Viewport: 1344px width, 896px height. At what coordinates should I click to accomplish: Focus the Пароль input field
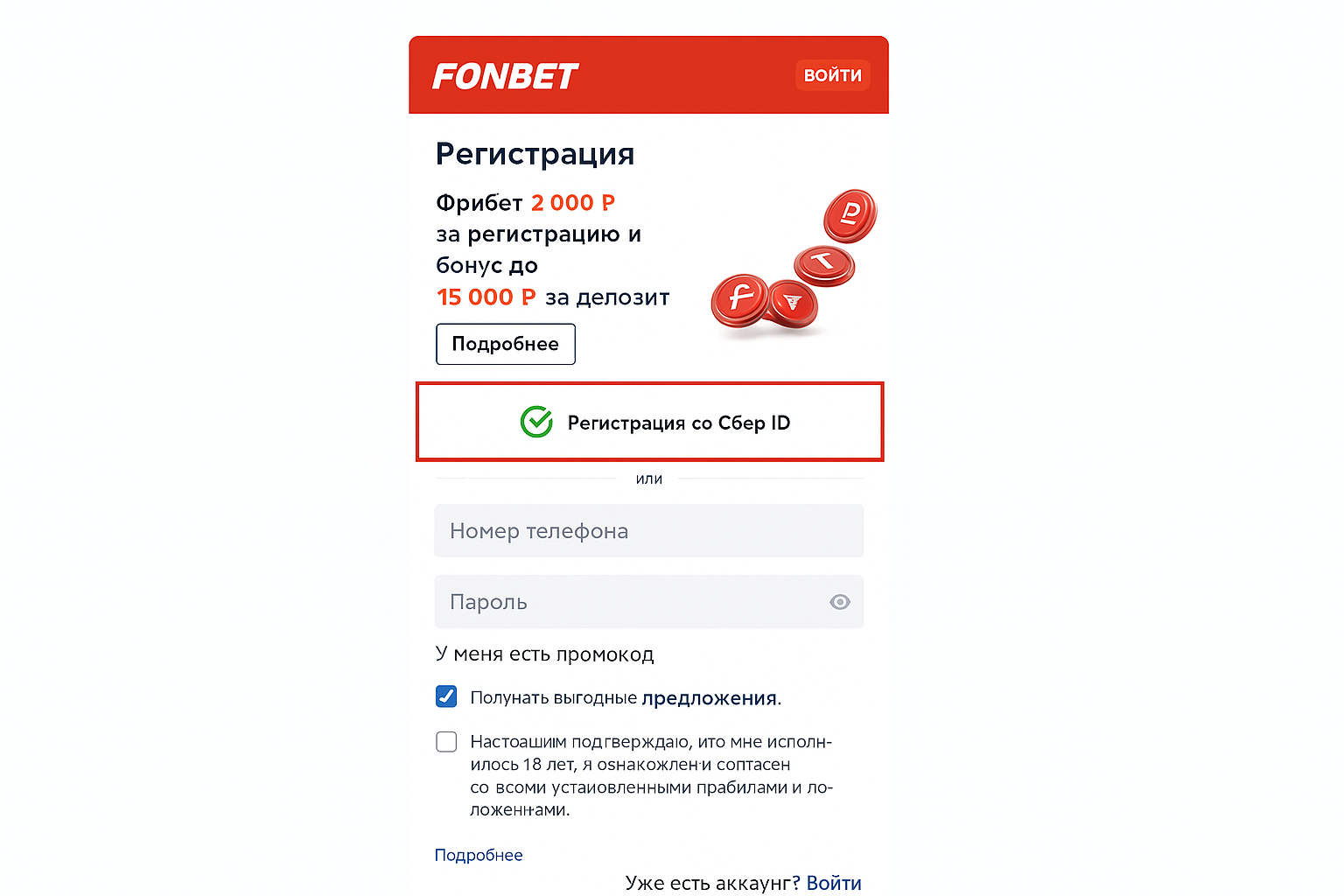pyautogui.click(x=630, y=602)
